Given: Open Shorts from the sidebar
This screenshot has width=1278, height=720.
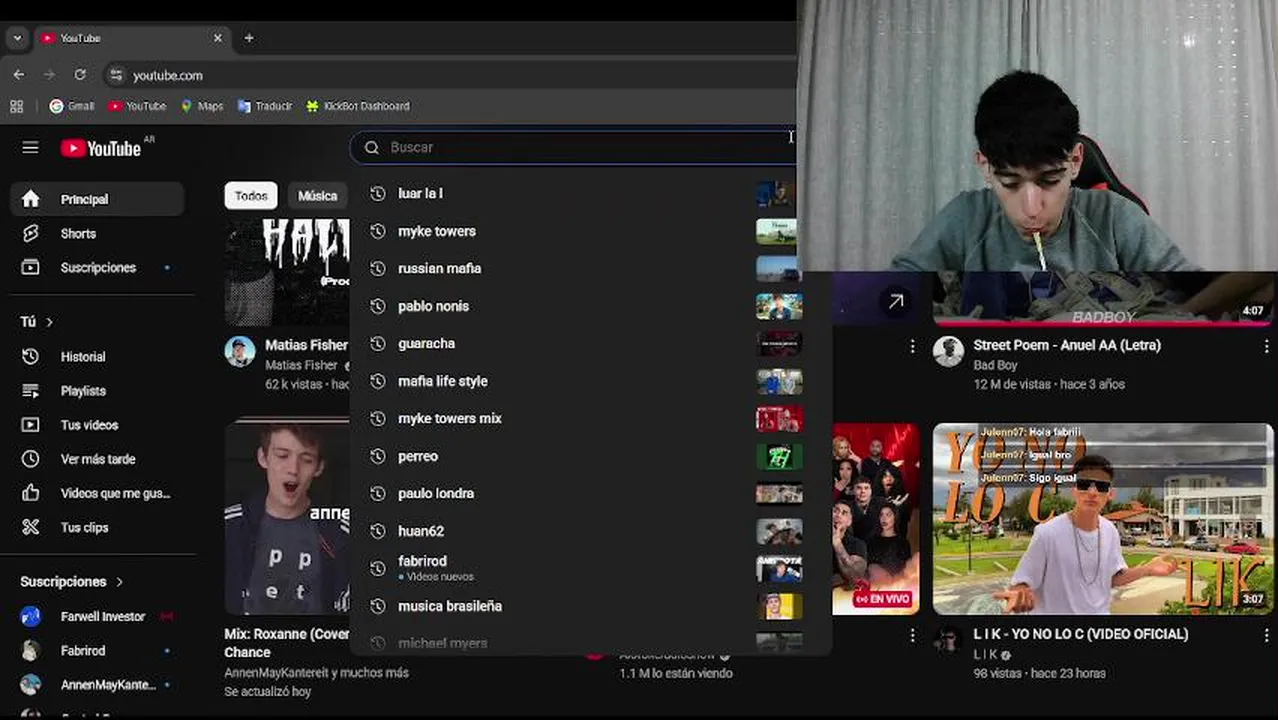Looking at the screenshot, I should (x=97, y=233).
